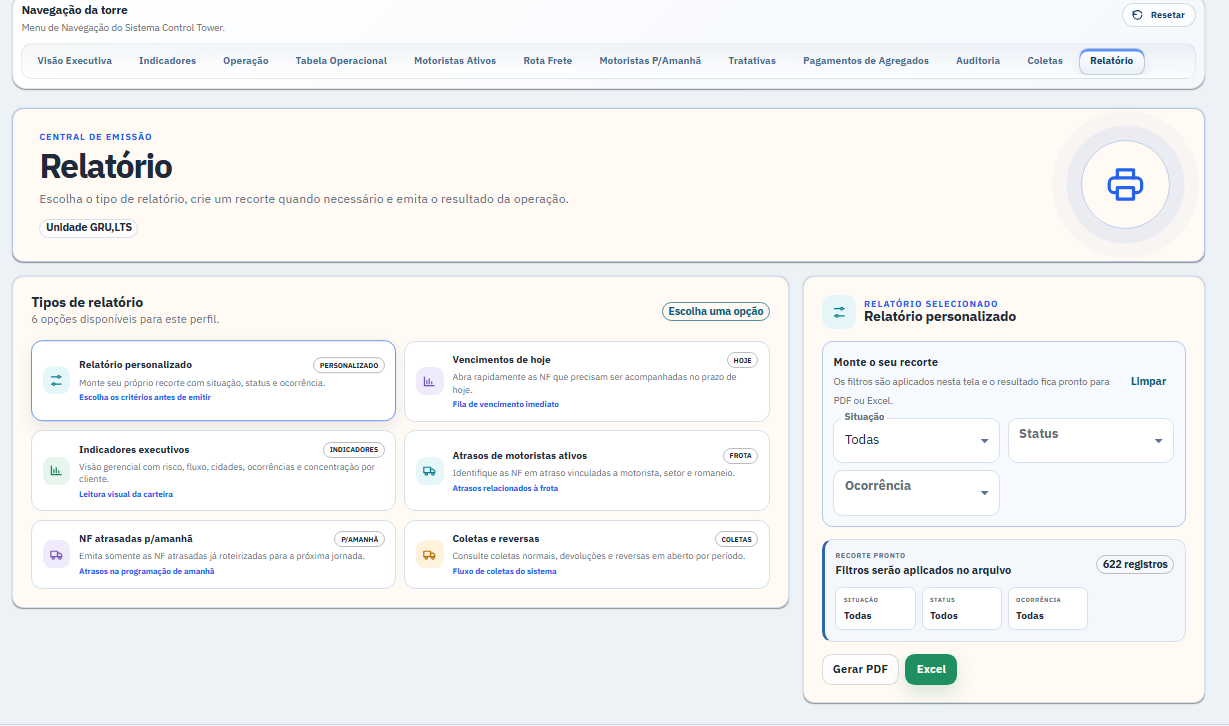Viewport: 1229px width, 726px height.
Task: Select the Relatório personalizado report card
Action: click(x=213, y=381)
